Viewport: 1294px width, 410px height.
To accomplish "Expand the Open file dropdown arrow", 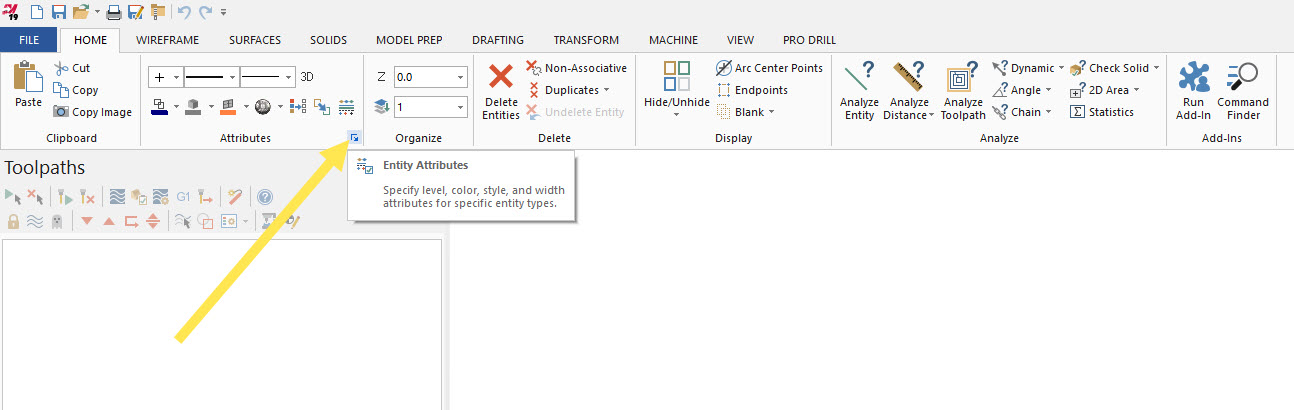I will (x=97, y=12).
